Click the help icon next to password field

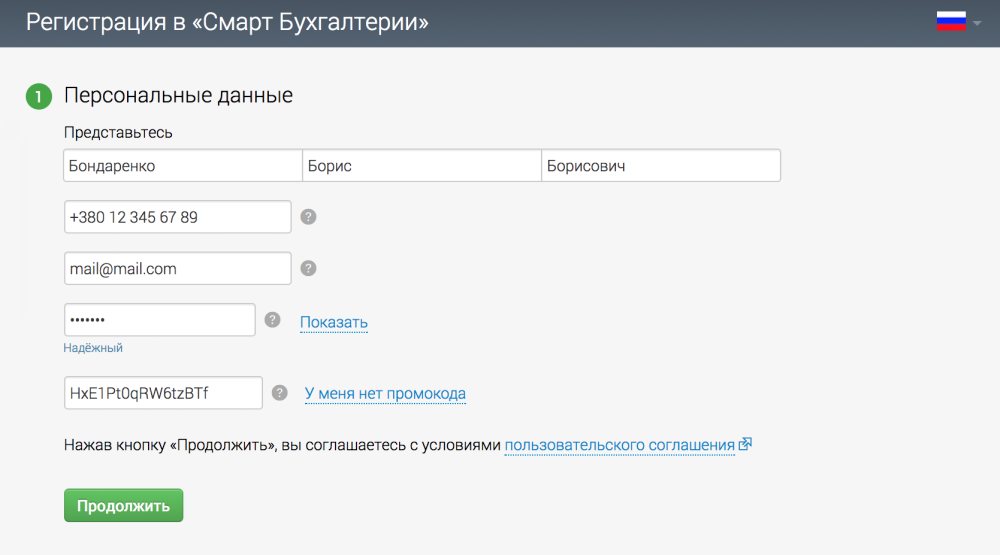[x=272, y=320]
